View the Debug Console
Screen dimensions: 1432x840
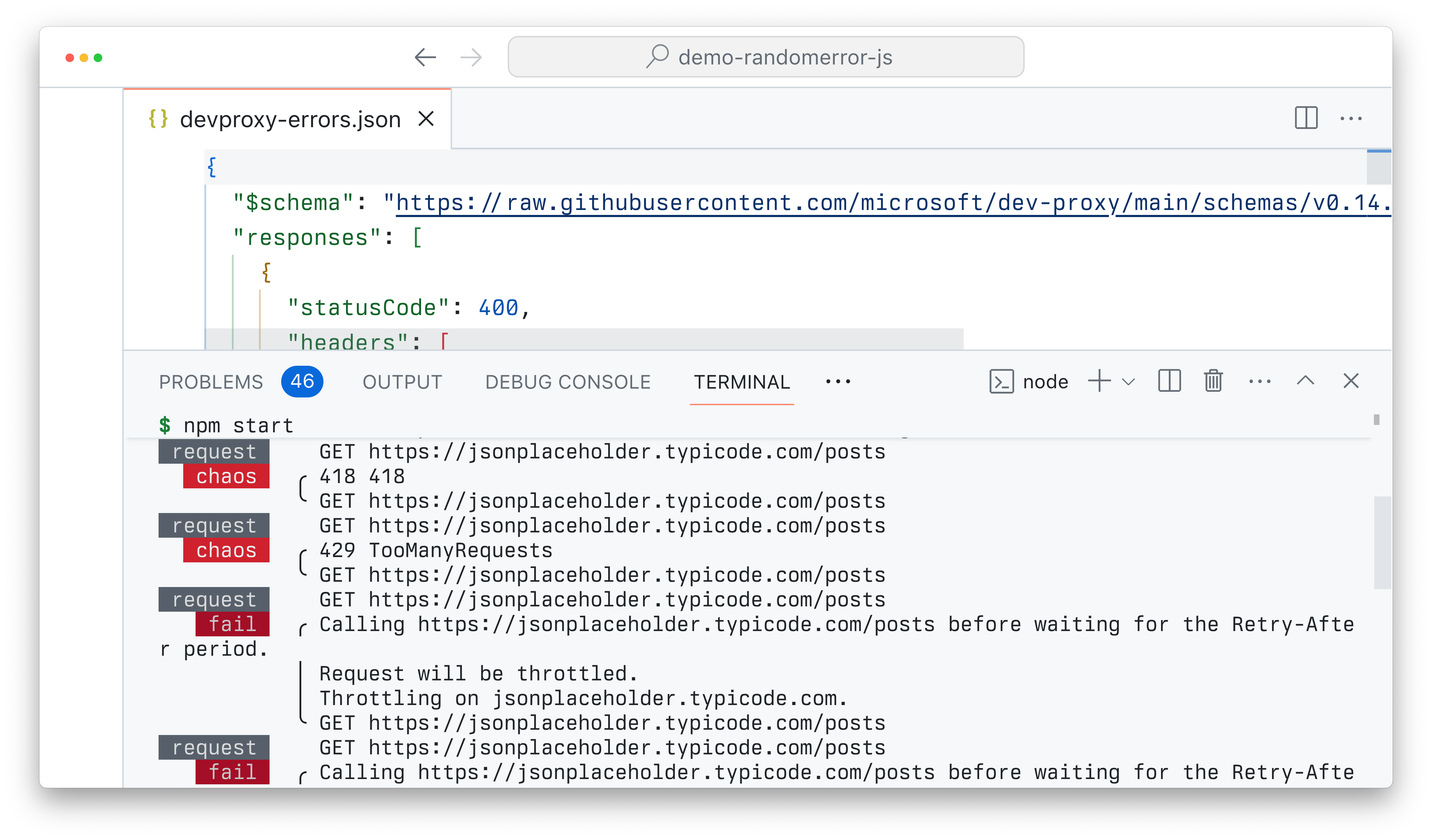click(568, 381)
